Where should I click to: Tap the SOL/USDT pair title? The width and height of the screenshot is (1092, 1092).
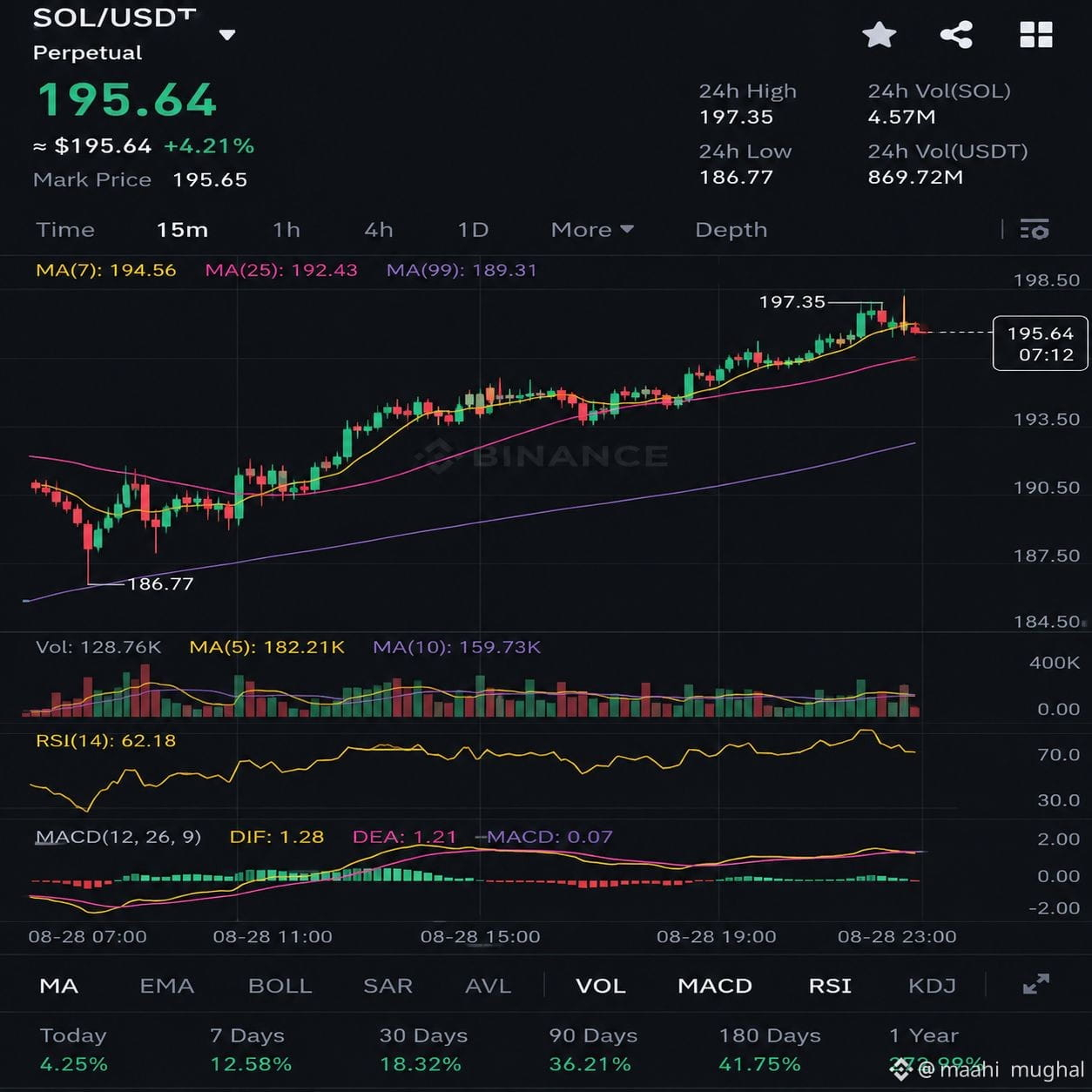114,18
